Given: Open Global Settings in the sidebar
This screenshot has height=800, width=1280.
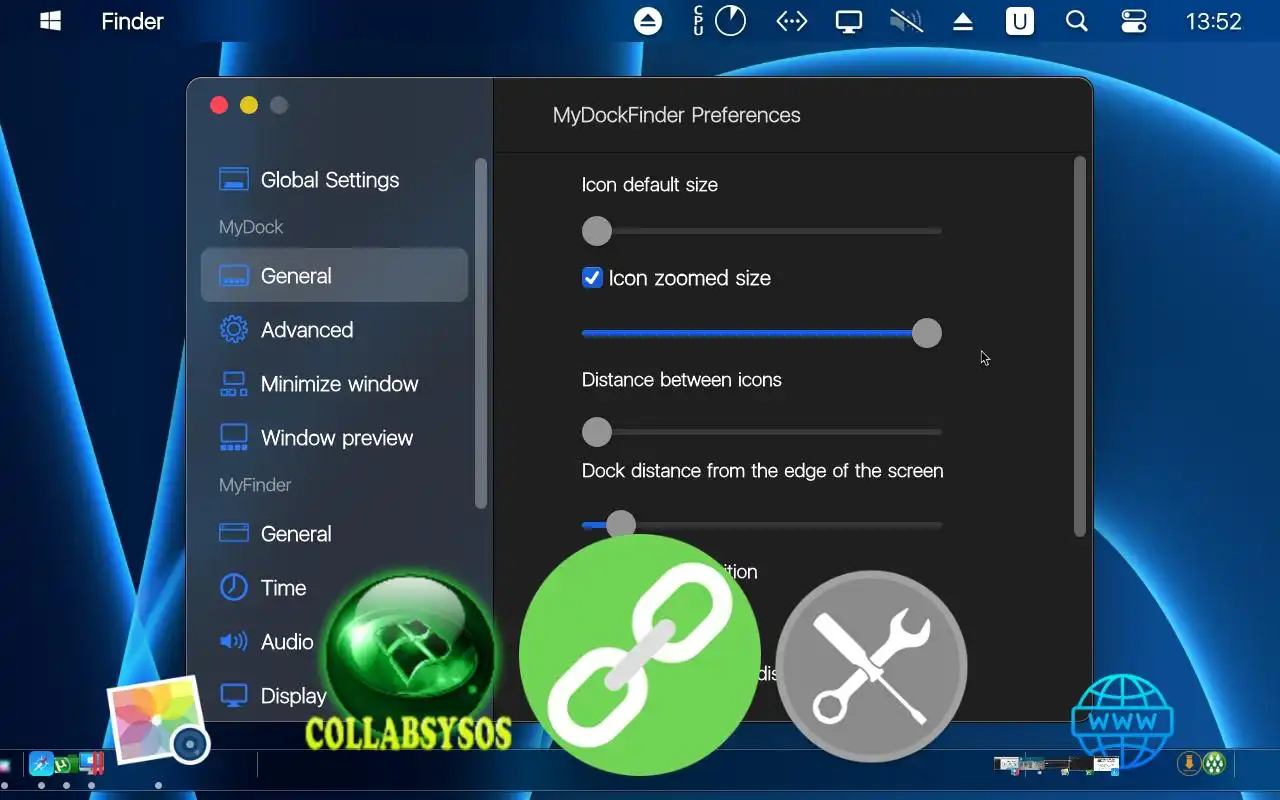Looking at the screenshot, I should pos(334,180).
